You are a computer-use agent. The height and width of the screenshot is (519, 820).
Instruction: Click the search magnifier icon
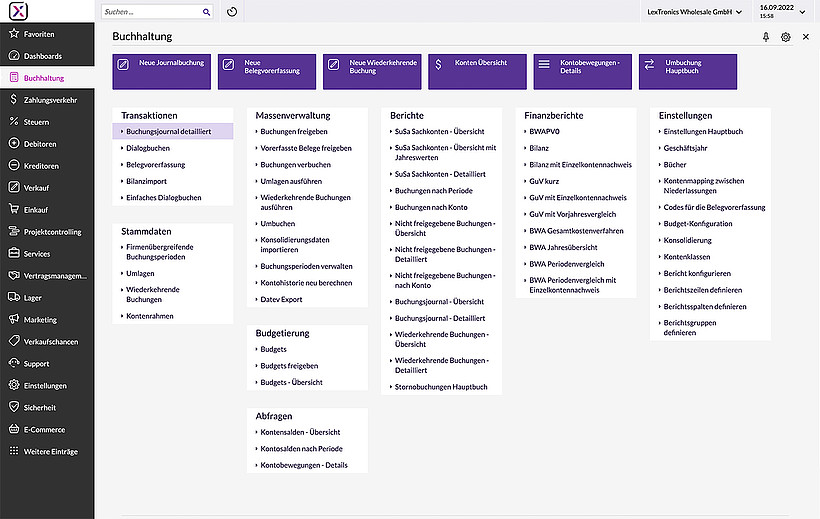[x=207, y=12]
